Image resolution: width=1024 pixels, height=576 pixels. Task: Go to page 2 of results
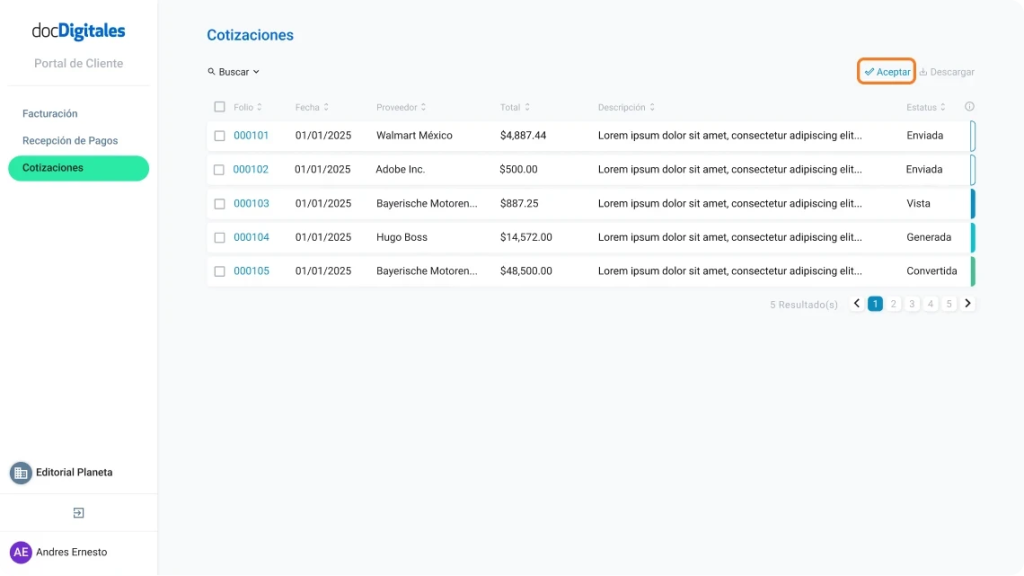point(892,303)
